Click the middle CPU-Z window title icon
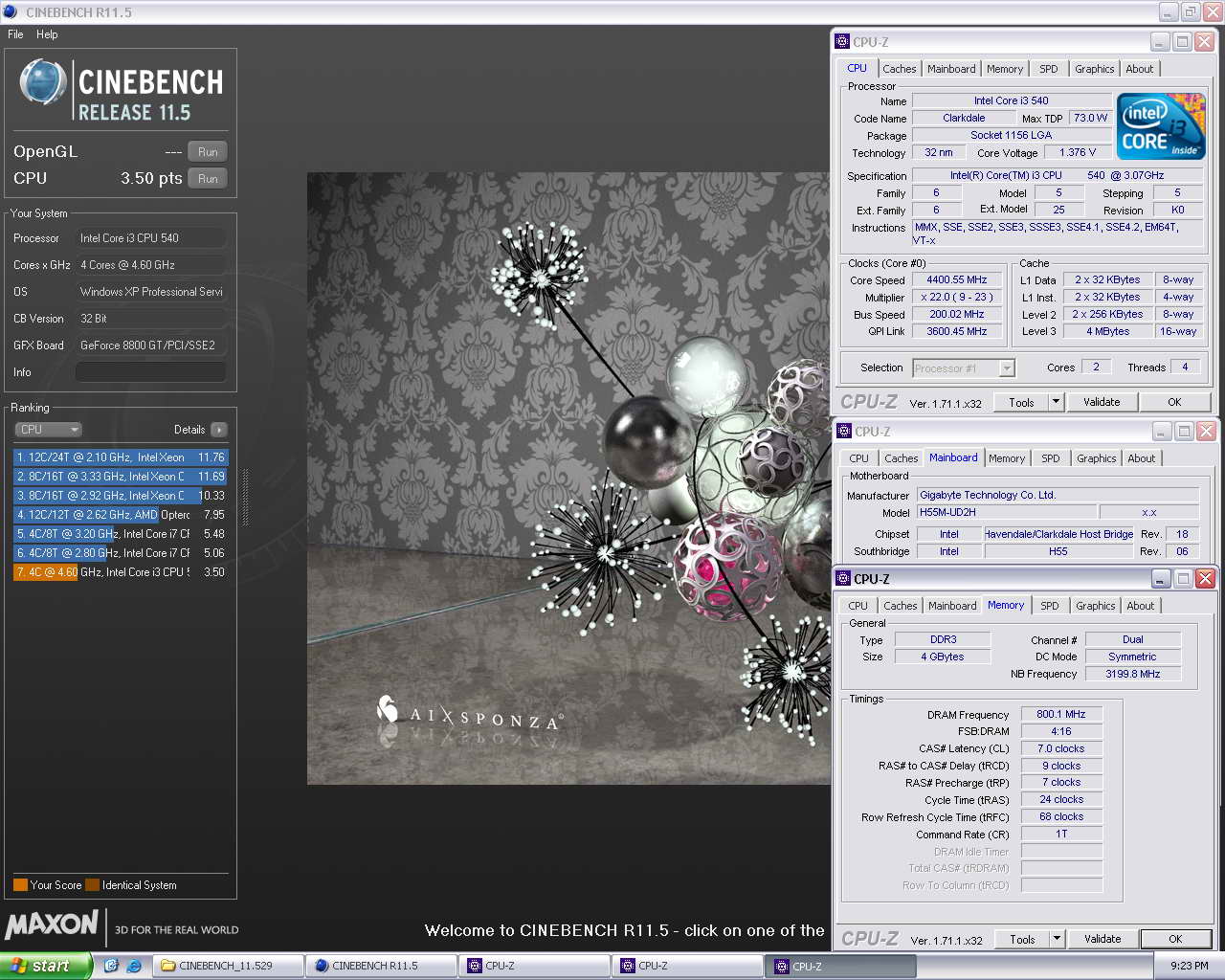This screenshot has width=1225, height=980. [844, 431]
